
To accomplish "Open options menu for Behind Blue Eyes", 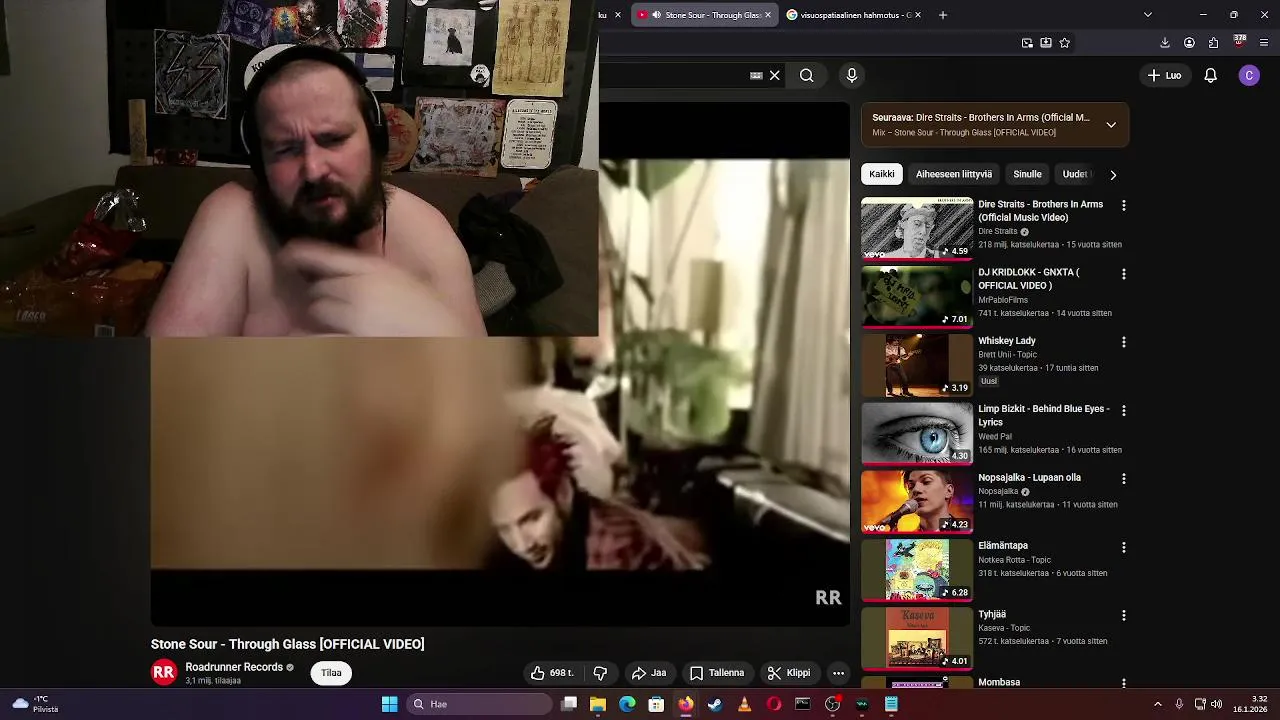I will point(1124,410).
